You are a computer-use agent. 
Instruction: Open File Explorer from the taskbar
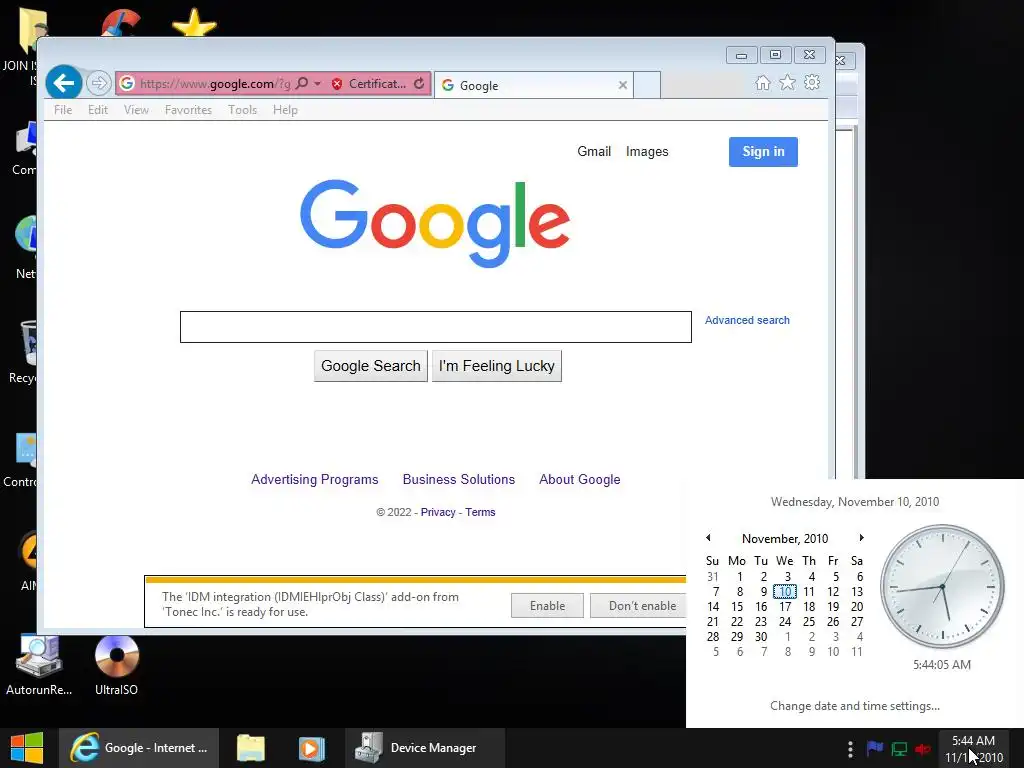click(251, 748)
